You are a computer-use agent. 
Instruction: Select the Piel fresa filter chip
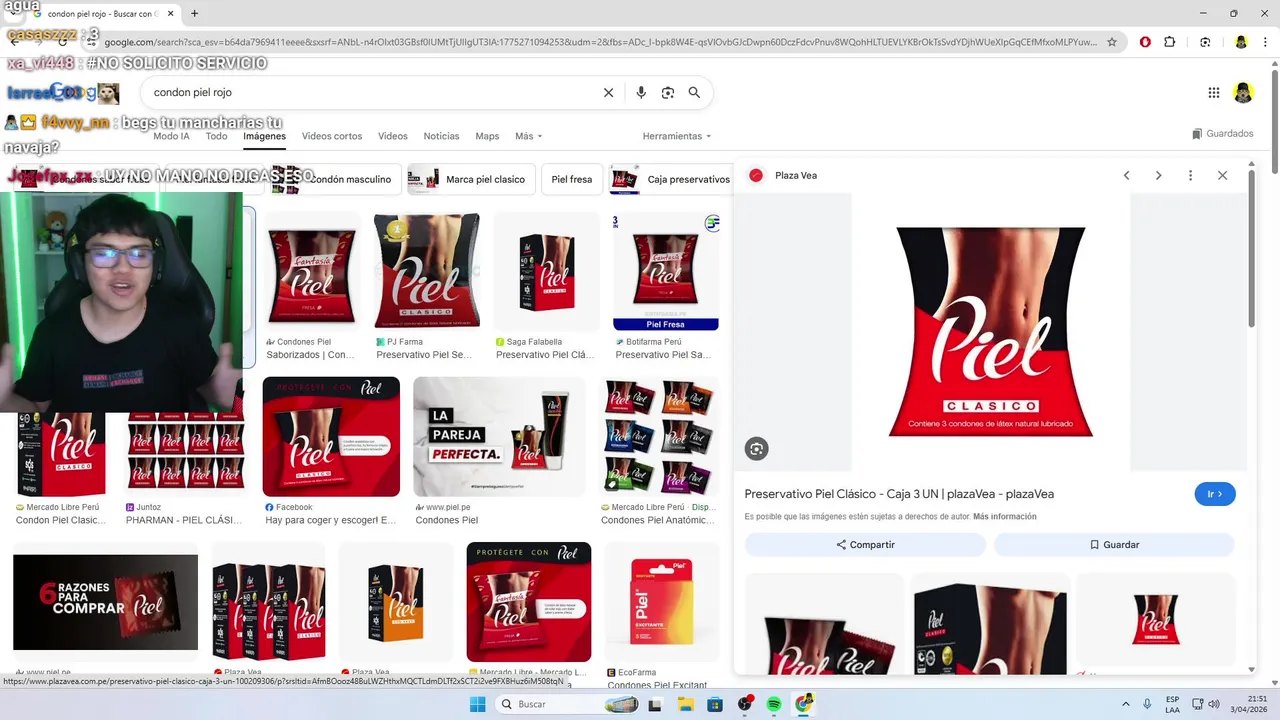coord(572,179)
